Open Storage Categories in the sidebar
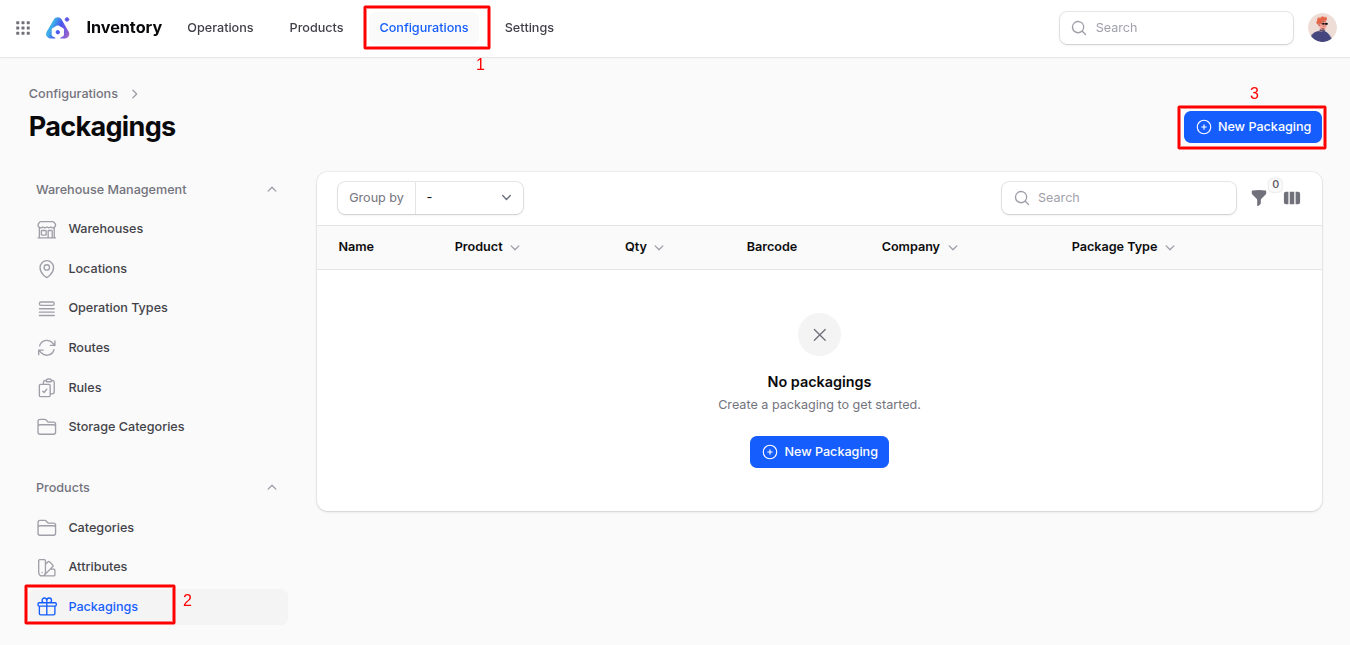Viewport: 1350px width, 645px height. [126, 427]
